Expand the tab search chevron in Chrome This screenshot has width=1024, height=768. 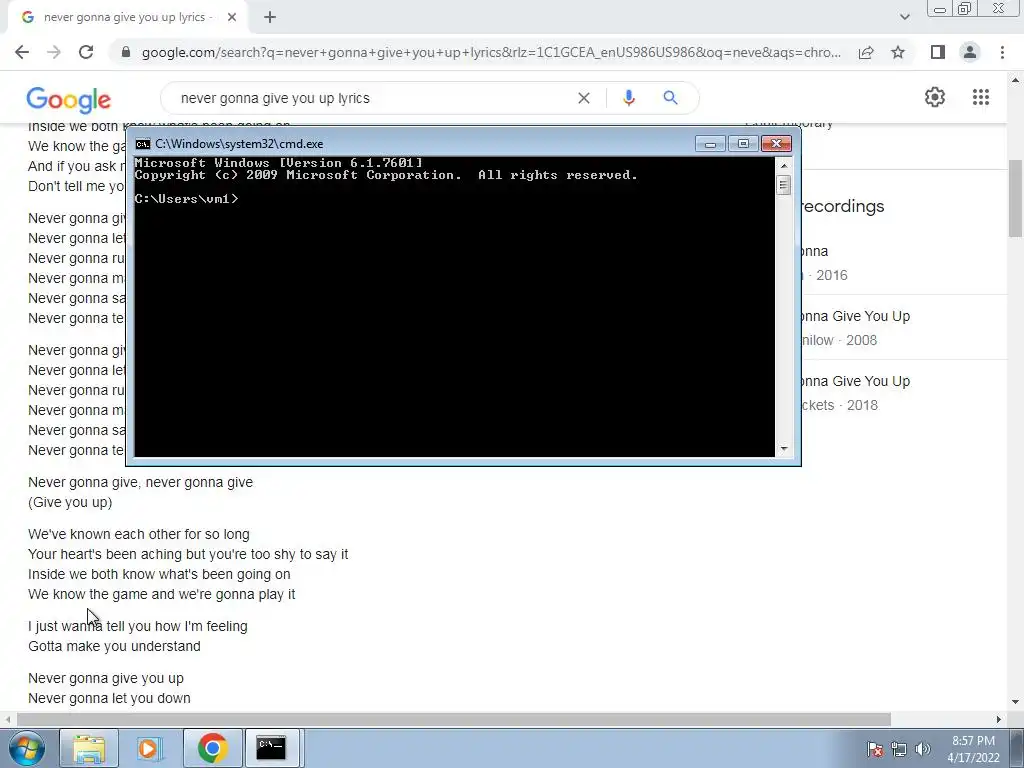(904, 18)
